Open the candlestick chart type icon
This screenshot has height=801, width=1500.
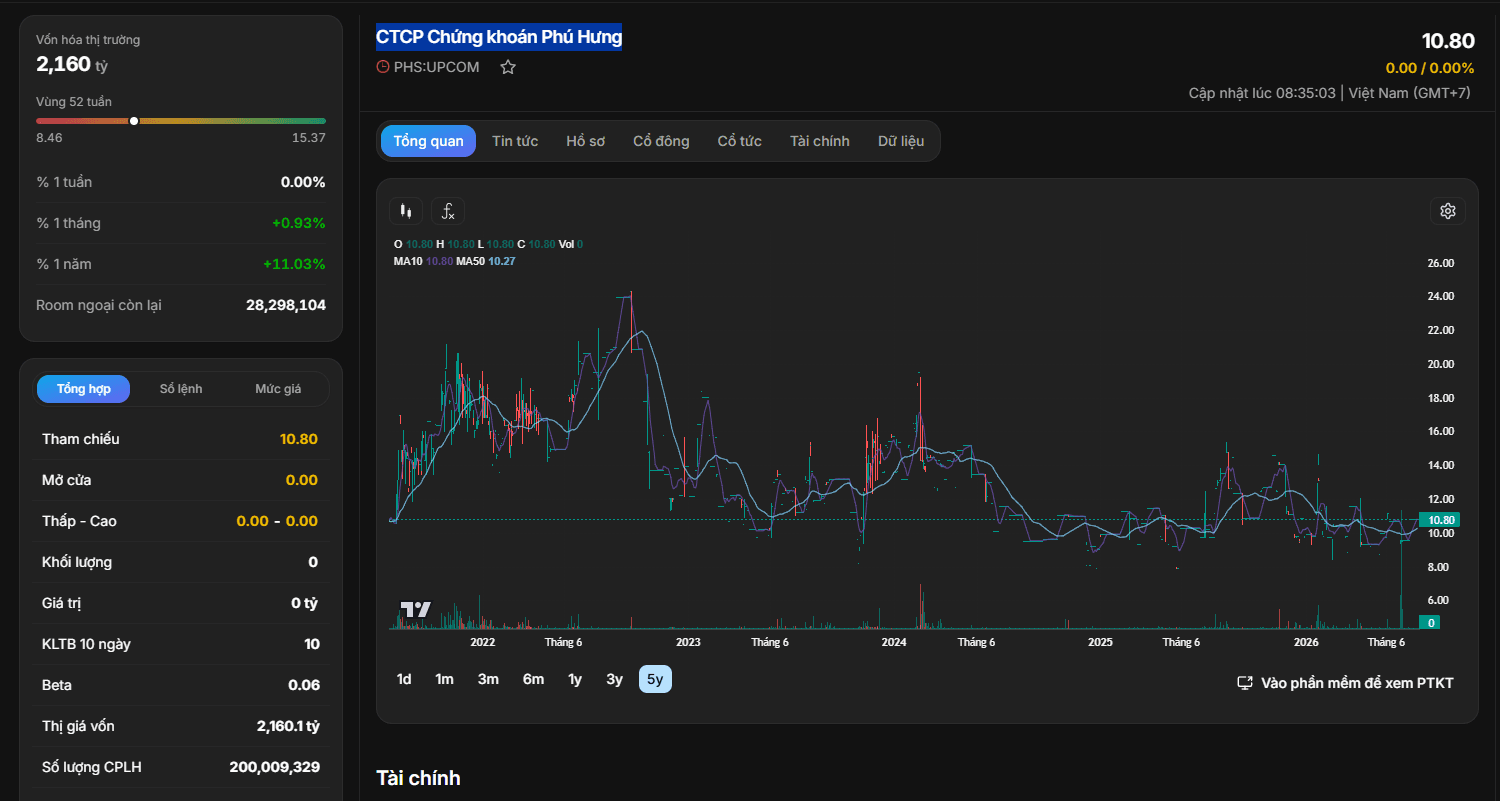[x=405, y=211]
